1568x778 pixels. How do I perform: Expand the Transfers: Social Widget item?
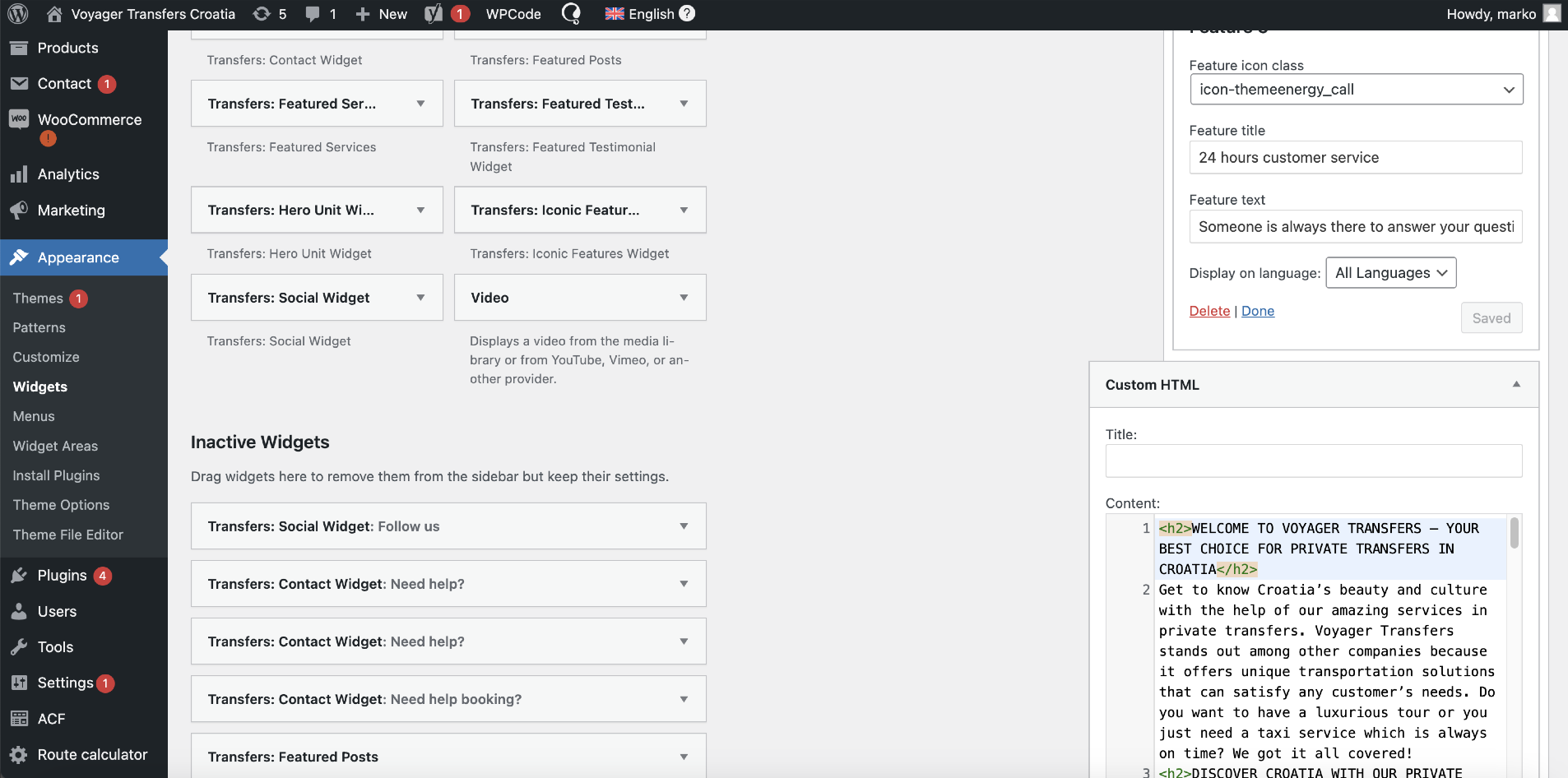click(420, 298)
